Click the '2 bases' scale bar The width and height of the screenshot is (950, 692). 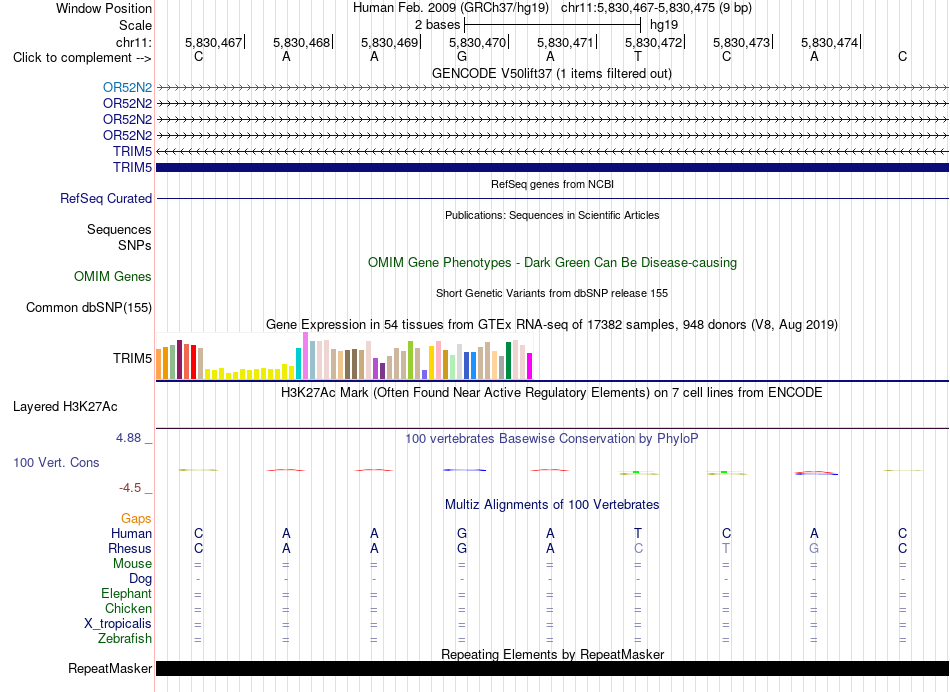pos(552,25)
